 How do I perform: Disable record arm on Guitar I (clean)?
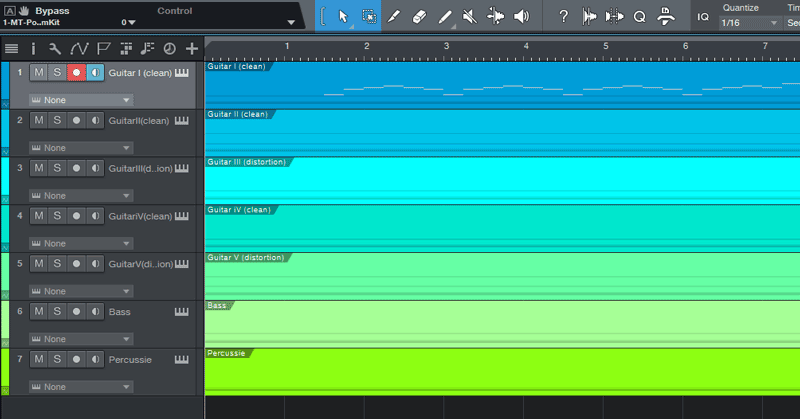tap(76, 72)
